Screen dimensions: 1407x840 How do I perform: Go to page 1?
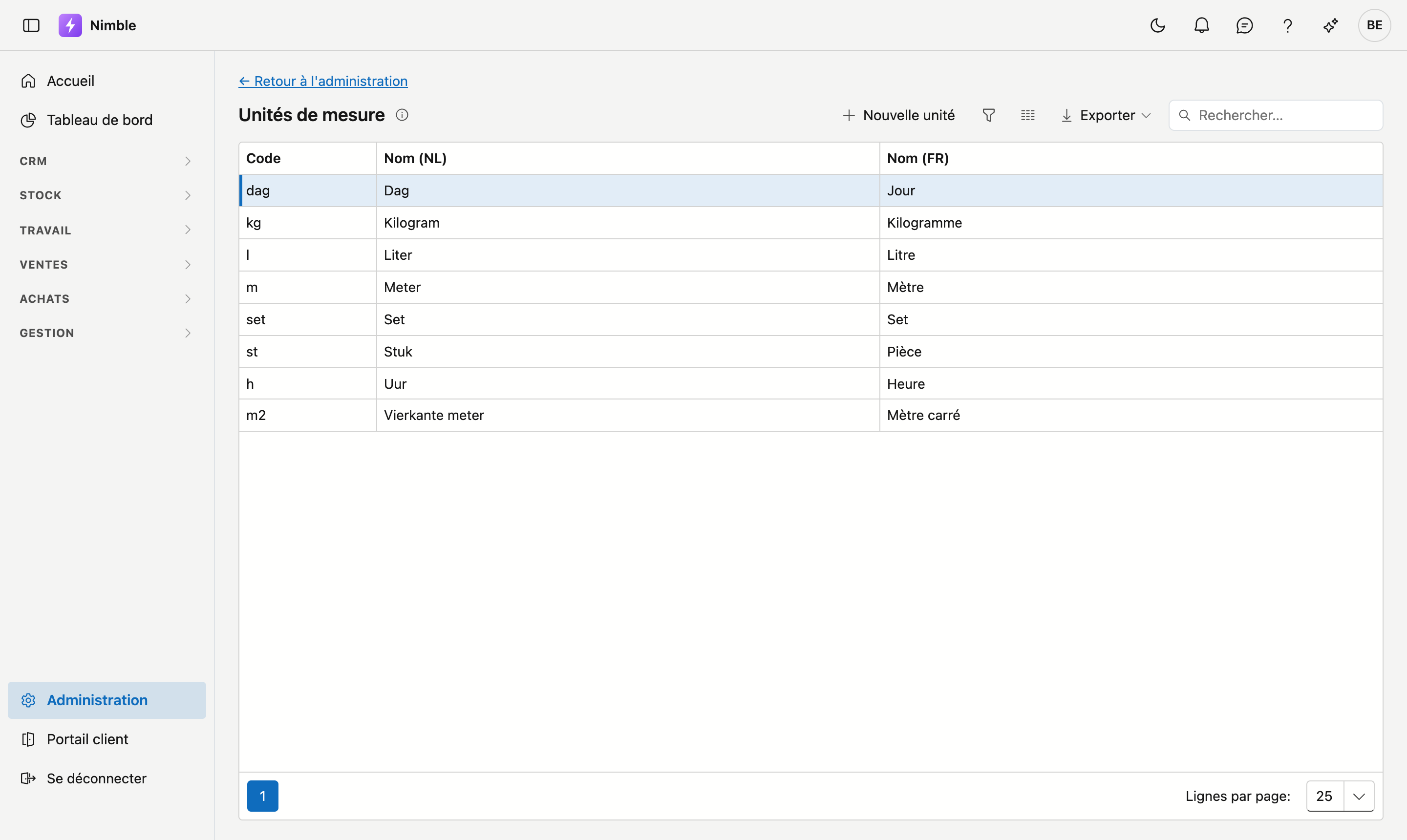click(x=263, y=796)
